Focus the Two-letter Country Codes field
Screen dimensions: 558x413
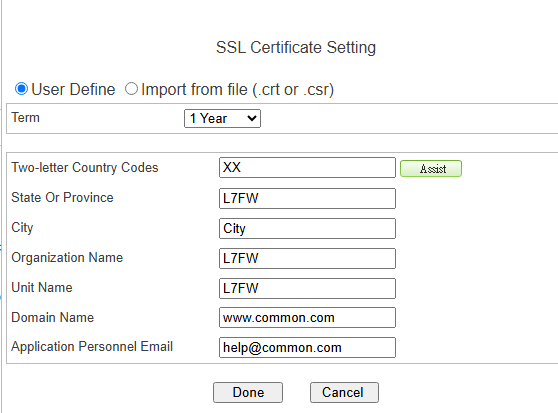point(307,168)
